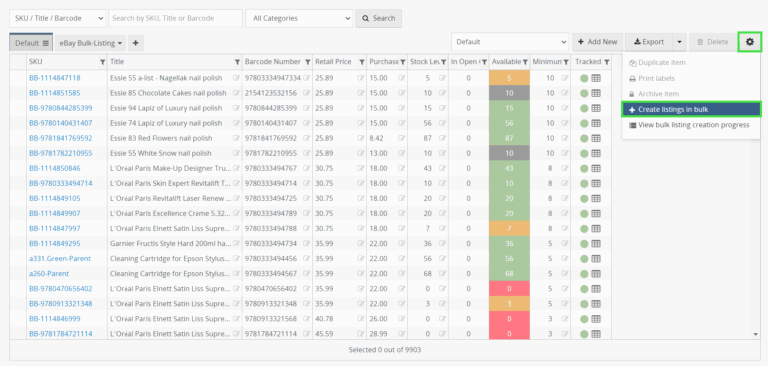Click the Delete button

(713, 42)
